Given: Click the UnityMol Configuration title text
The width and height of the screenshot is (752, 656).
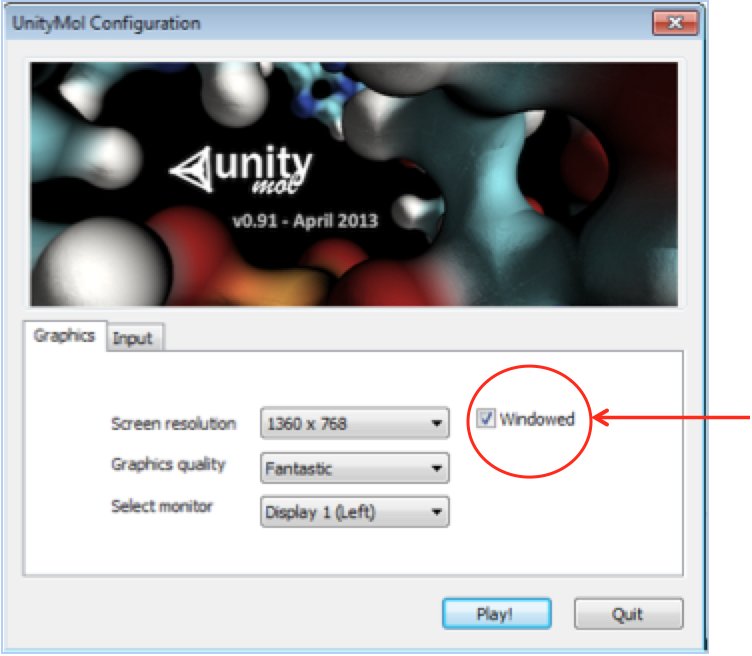Looking at the screenshot, I should [106, 23].
